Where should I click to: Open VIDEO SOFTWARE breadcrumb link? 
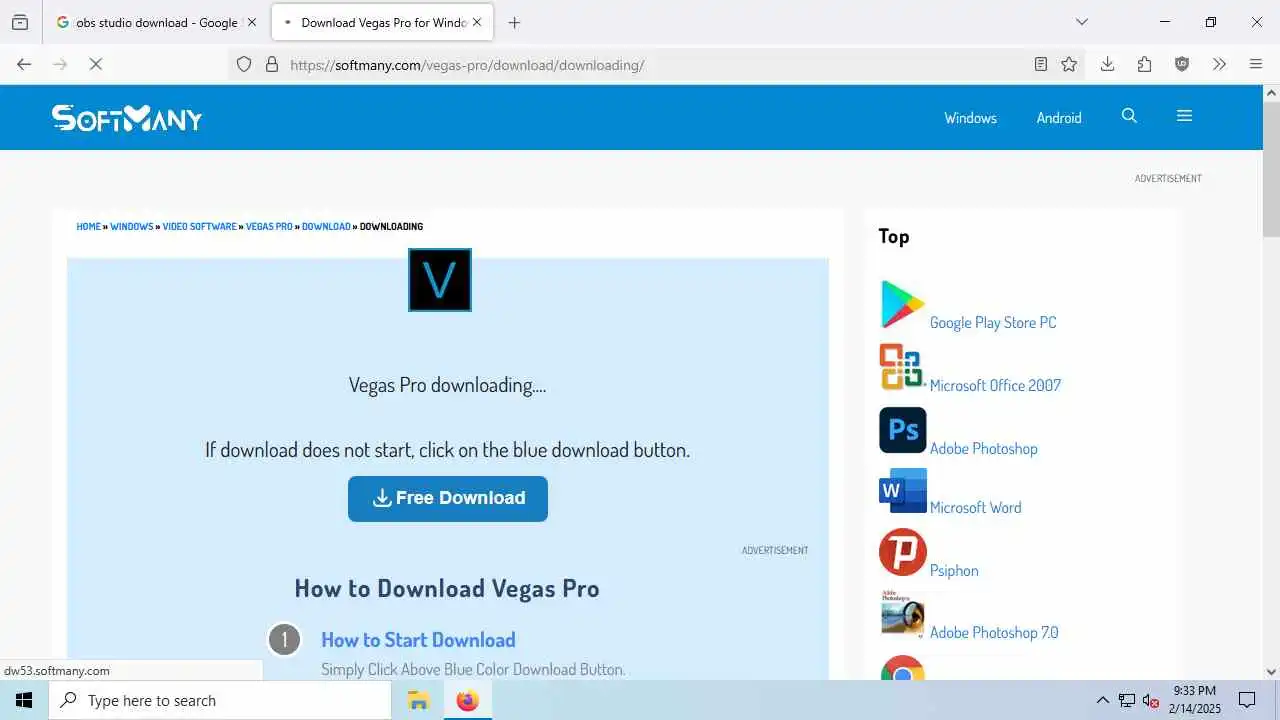pos(200,227)
